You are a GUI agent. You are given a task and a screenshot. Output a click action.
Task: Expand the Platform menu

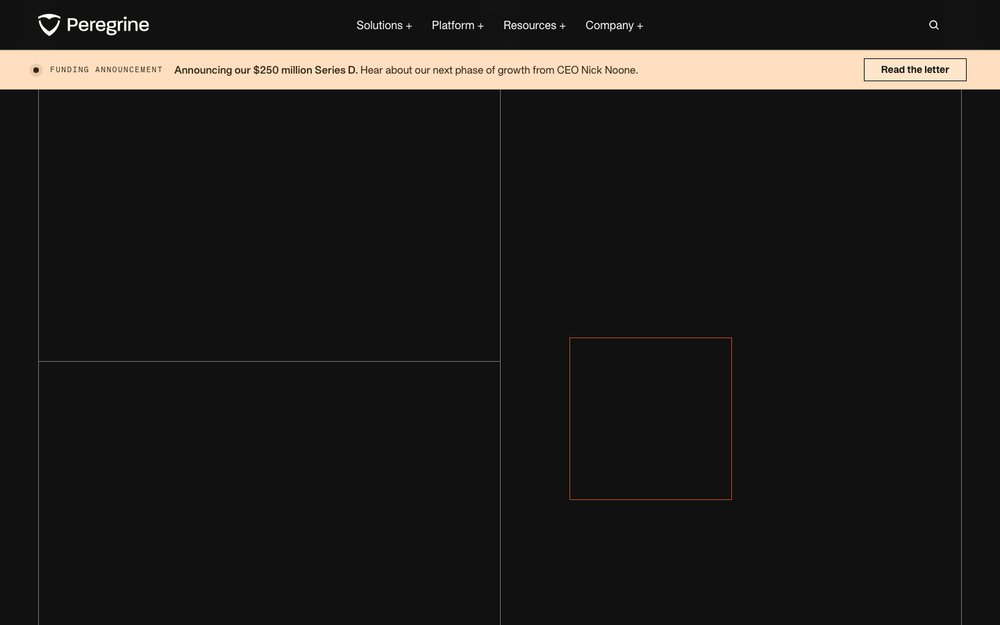coord(457,26)
